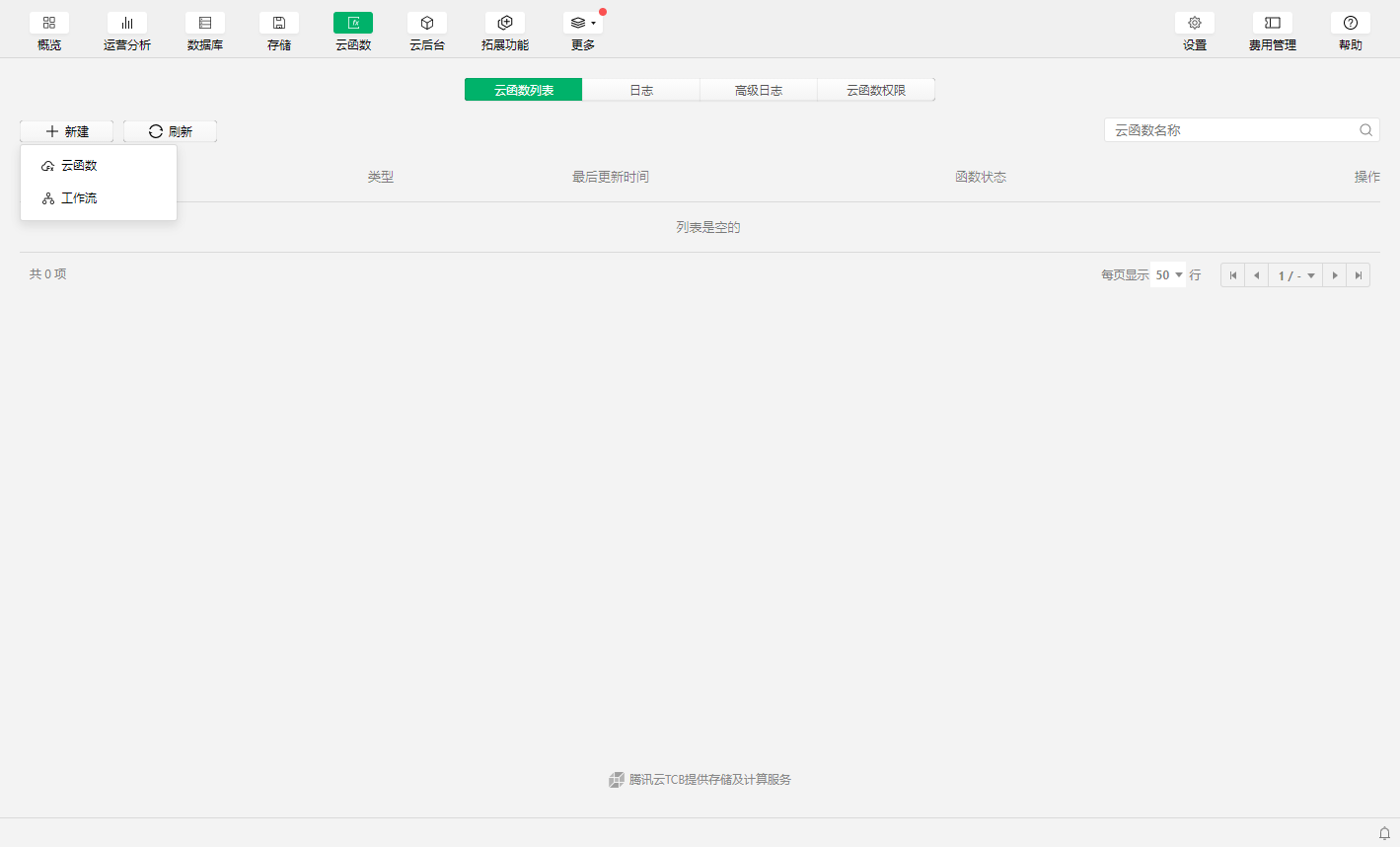1400x847 pixels.
Task: Open the 帮助 question mark icon
Action: coord(1351,23)
